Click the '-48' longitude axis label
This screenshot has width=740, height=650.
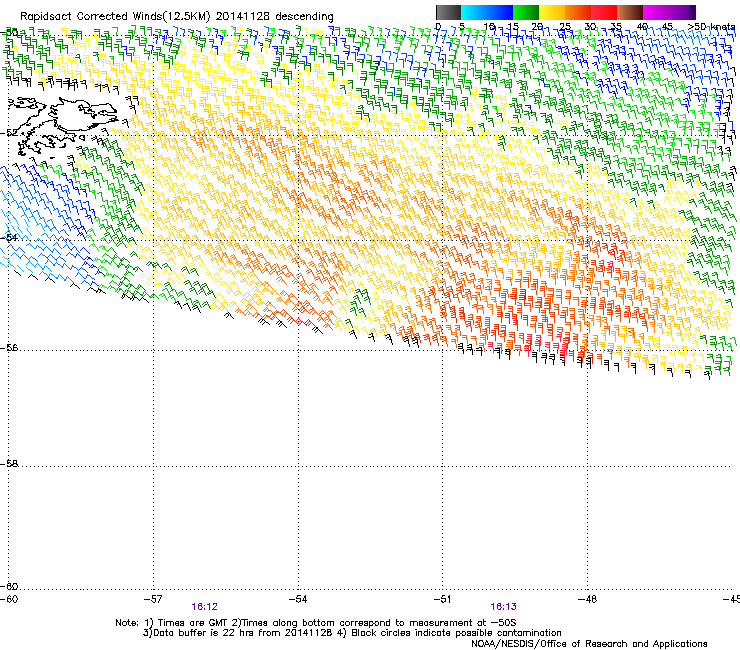[x=587, y=599]
